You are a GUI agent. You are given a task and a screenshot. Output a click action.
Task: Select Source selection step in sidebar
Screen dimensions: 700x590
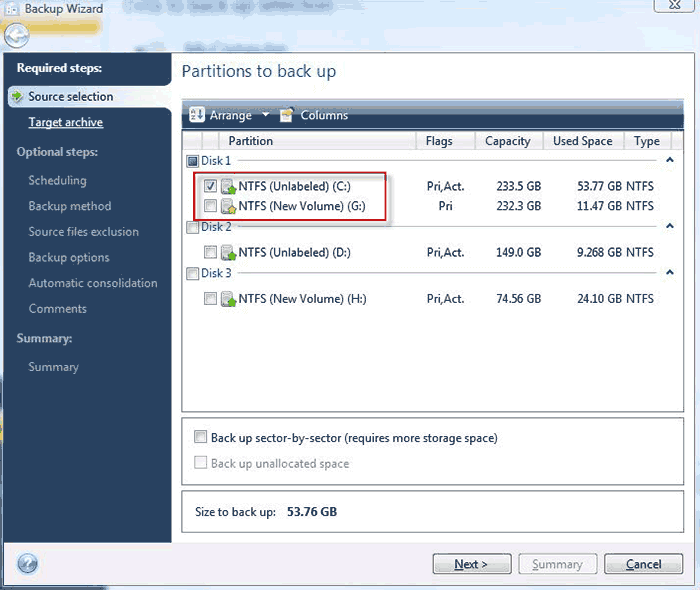click(x=70, y=97)
